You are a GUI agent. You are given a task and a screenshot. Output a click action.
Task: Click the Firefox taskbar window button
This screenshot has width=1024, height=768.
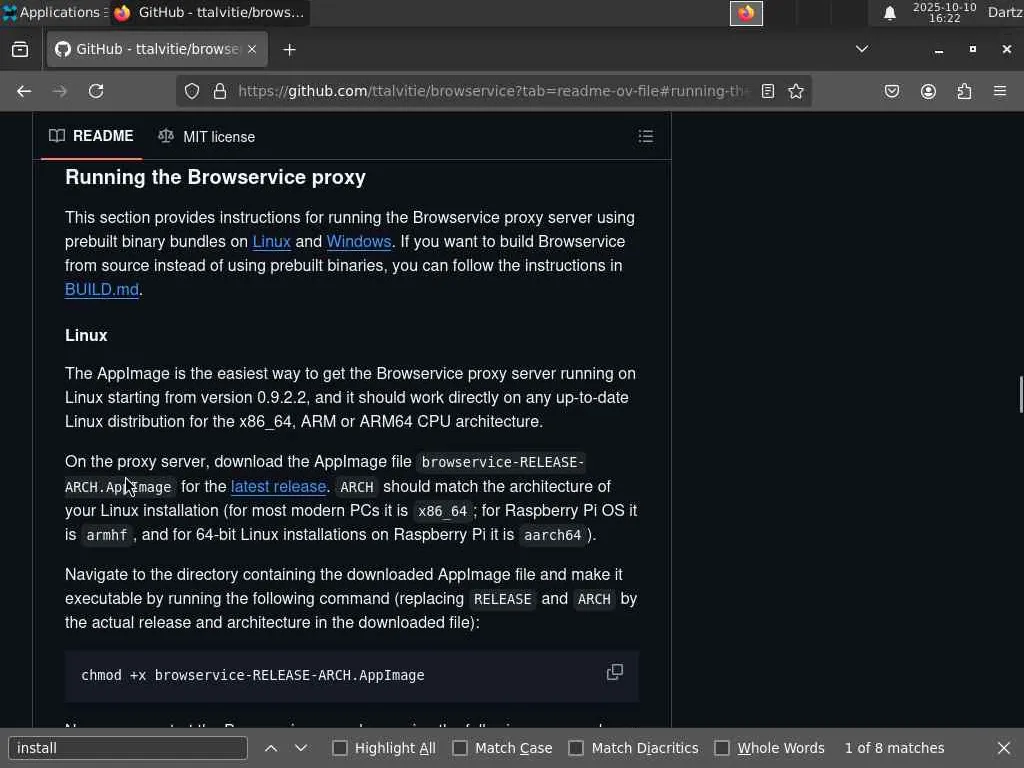tap(209, 12)
